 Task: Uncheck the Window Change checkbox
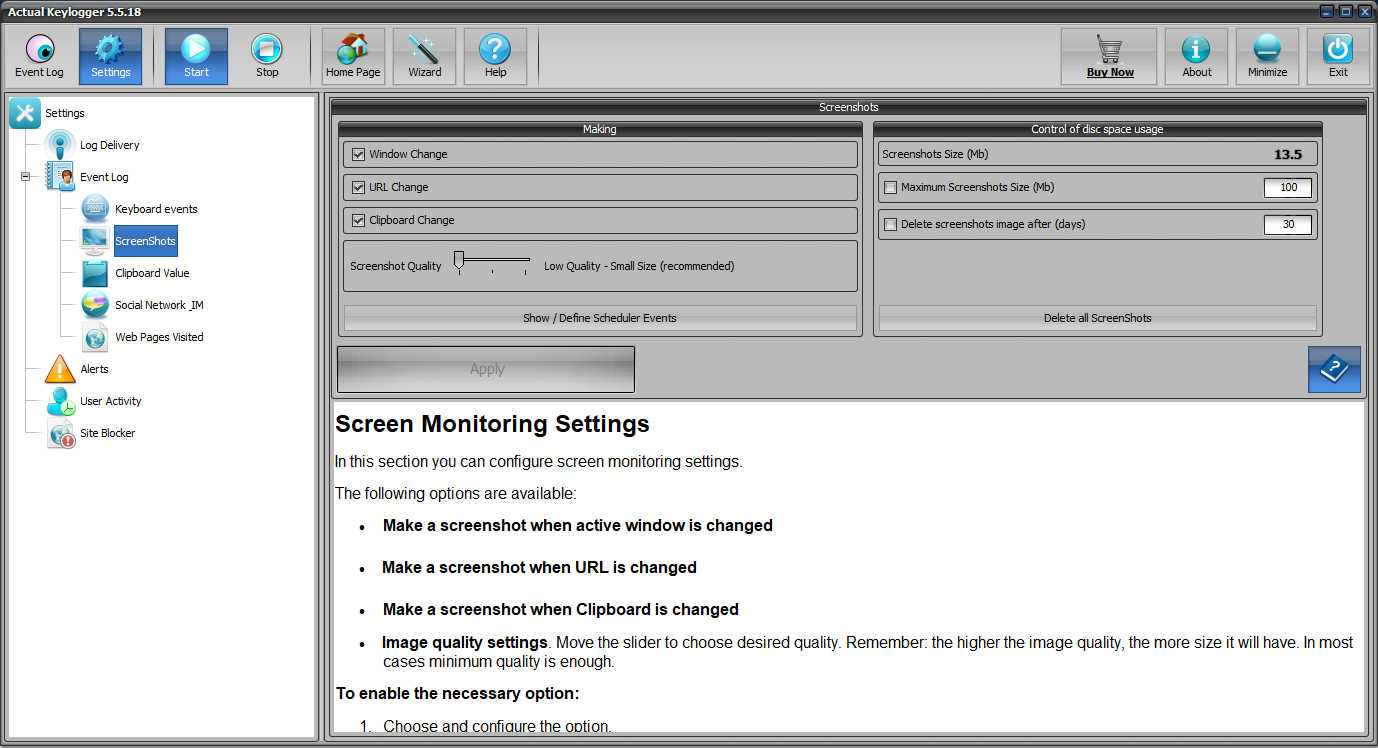[358, 154]
